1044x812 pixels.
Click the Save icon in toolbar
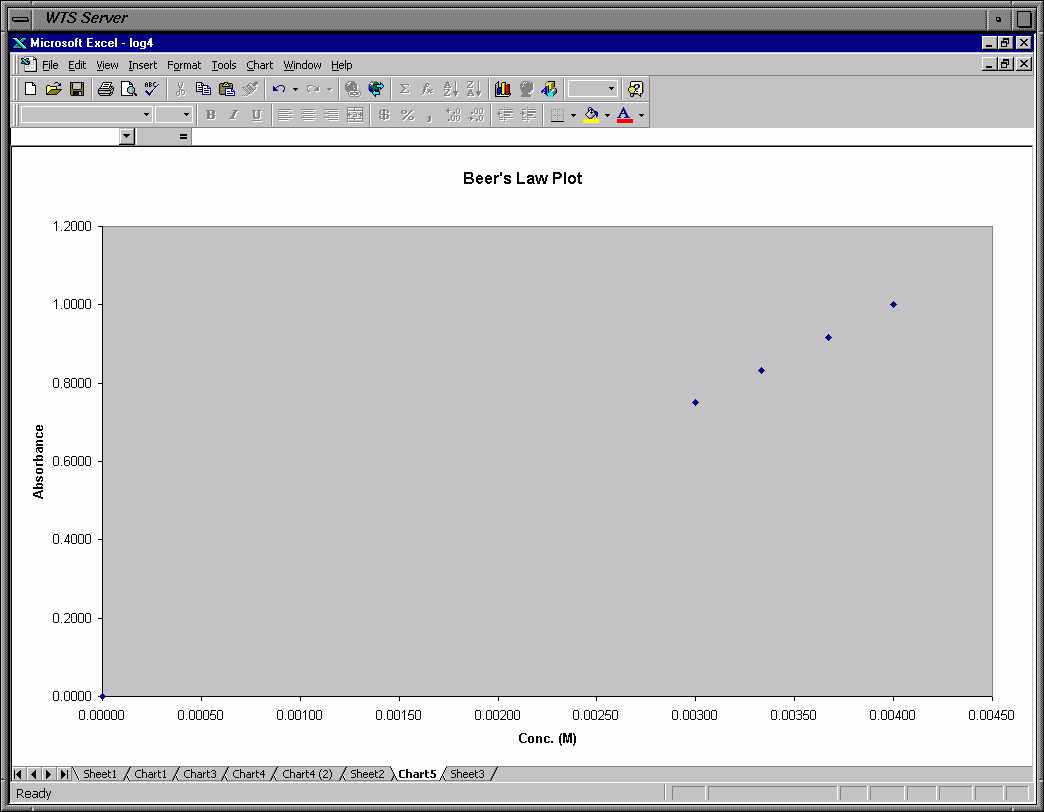tap(77, 89)
